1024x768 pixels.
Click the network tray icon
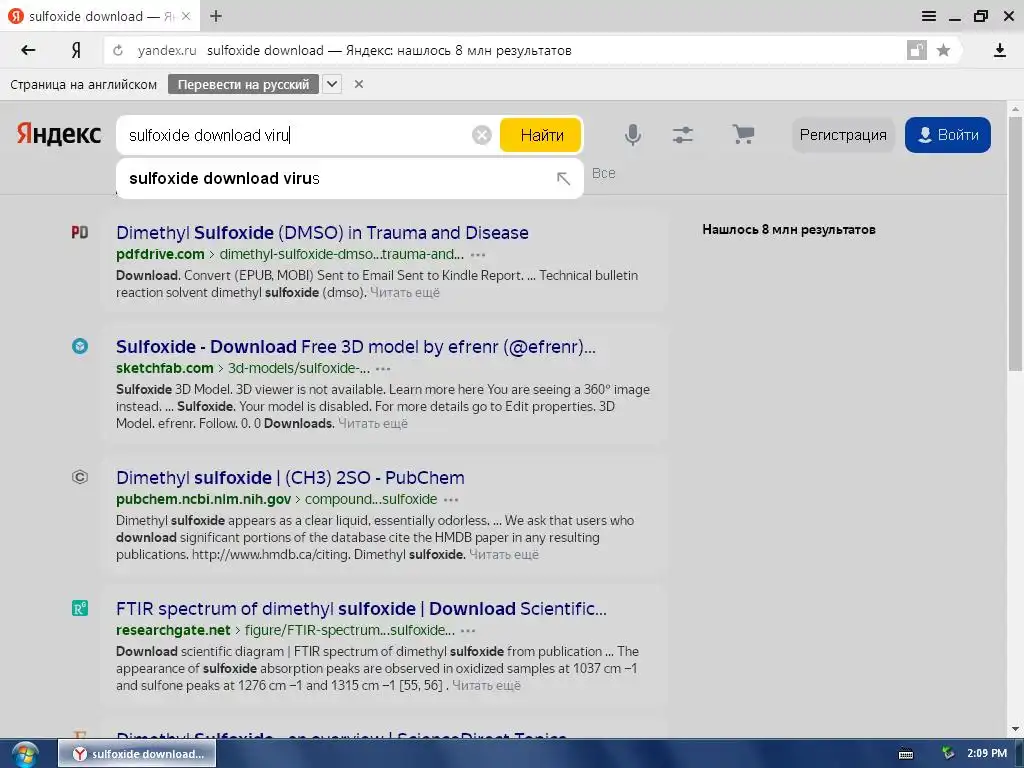pyautogui.click(x=948, y=754)
